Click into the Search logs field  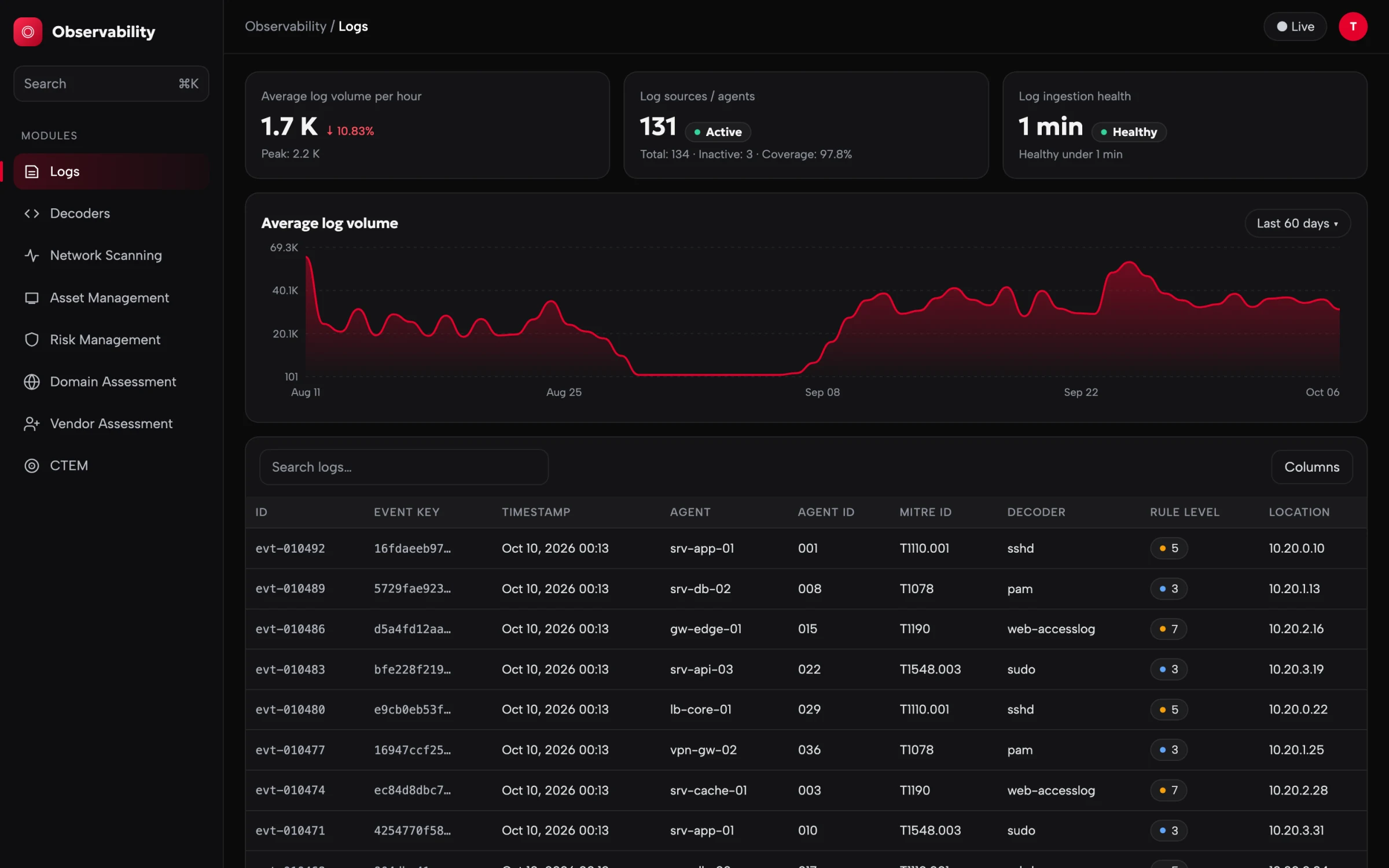(403, 467)
